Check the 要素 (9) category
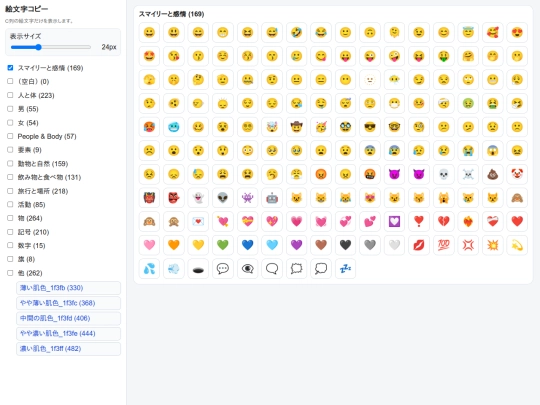 pos(10,149)
